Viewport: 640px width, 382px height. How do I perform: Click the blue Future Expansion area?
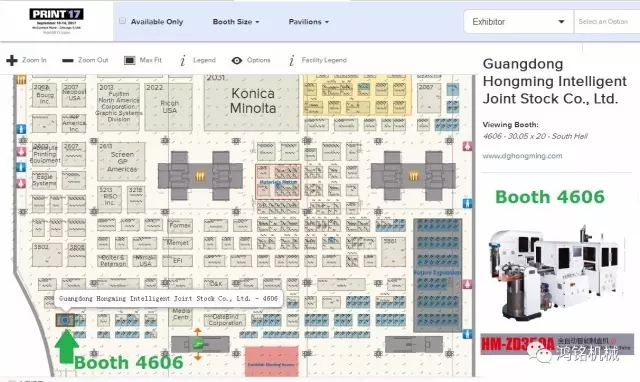click(x=437, y=275)
